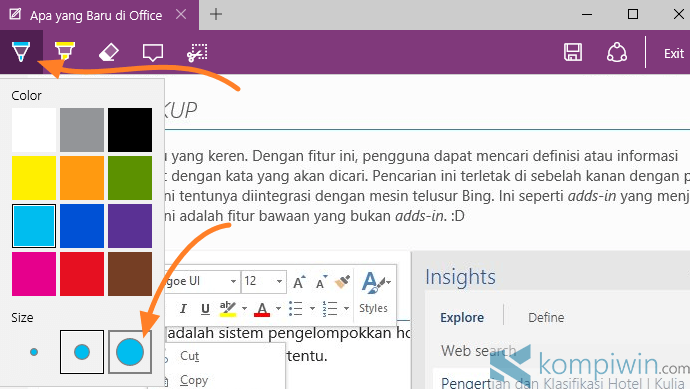Activate the Clip scissors tool
Viewport: 690px width, 389px height.
click(x=197, y=53)
